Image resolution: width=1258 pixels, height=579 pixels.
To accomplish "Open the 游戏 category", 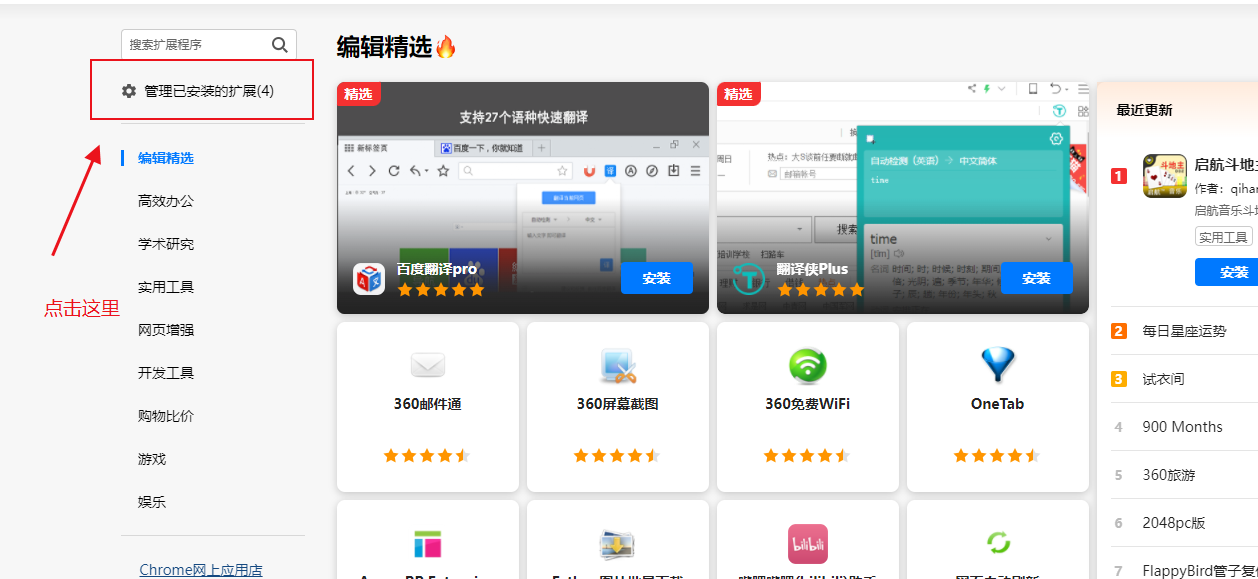I will coord(152,459).
